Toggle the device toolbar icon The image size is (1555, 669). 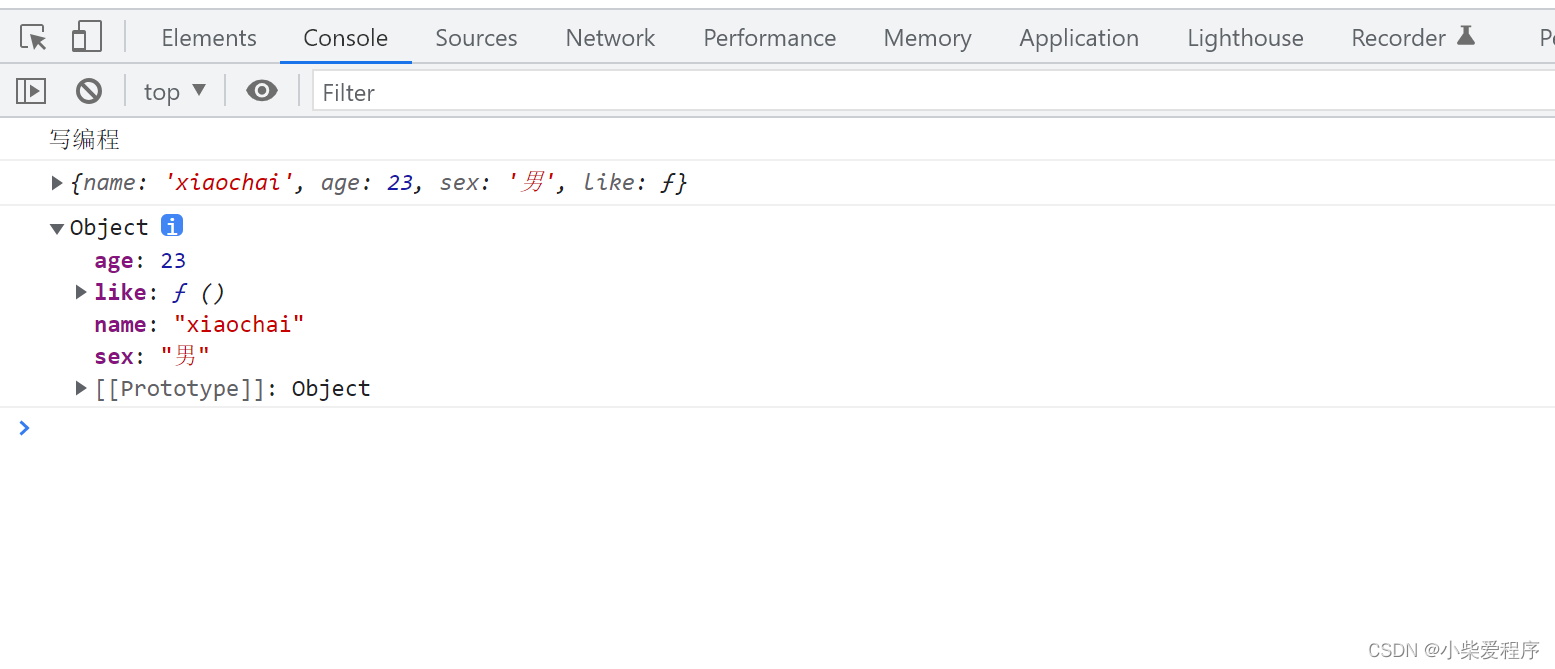tap(87, 38)
